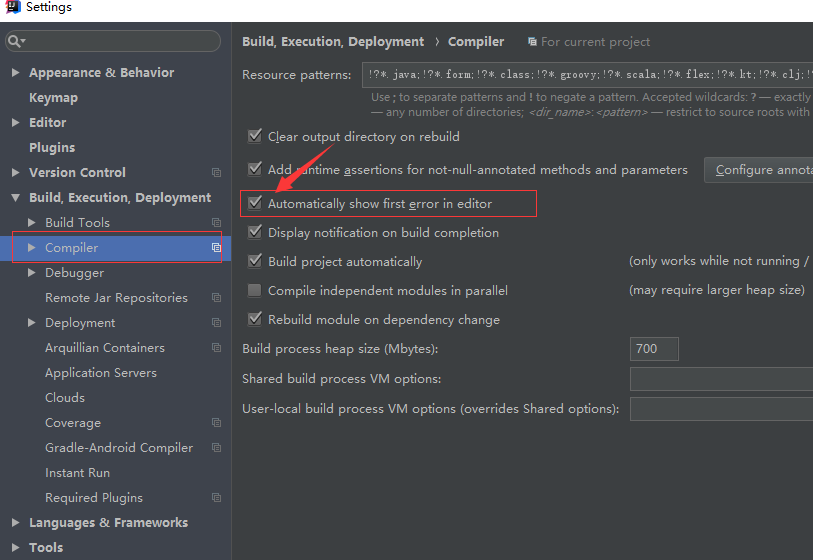Open the Keymap settings page
Viewport: 813px width, 560px height.
[53, 98]
